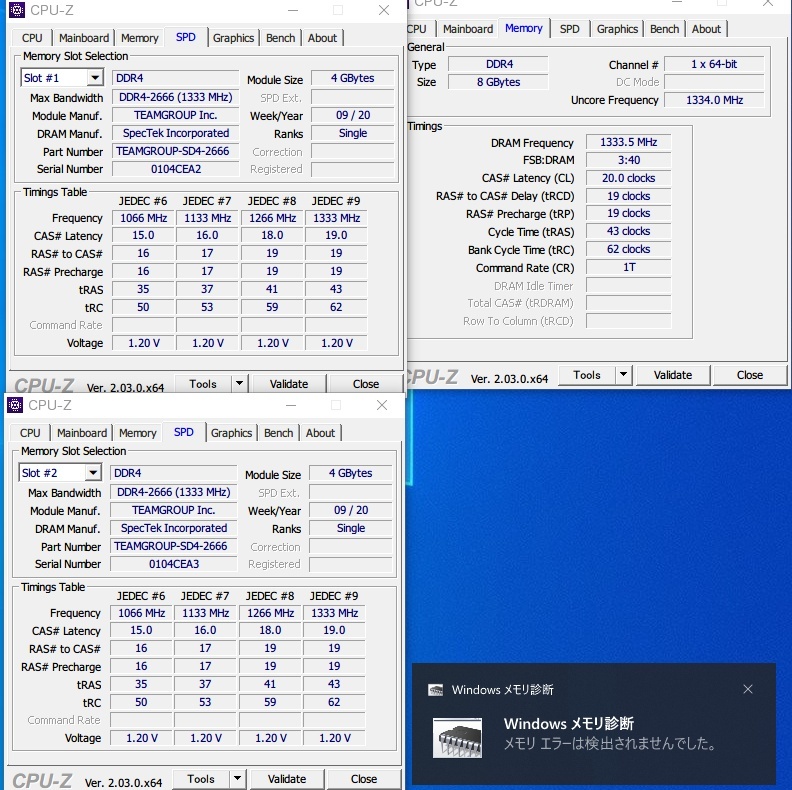Open About tab in Slot #1 window
The width and height of the screenshot is (792, 790).
pos(322,38)
